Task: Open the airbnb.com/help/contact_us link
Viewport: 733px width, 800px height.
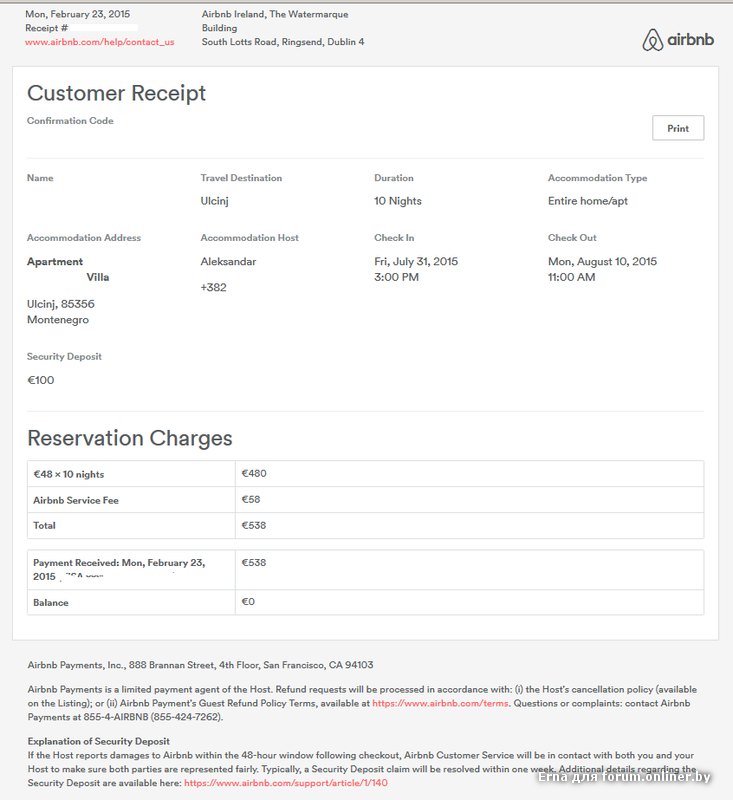Action: 99,42
